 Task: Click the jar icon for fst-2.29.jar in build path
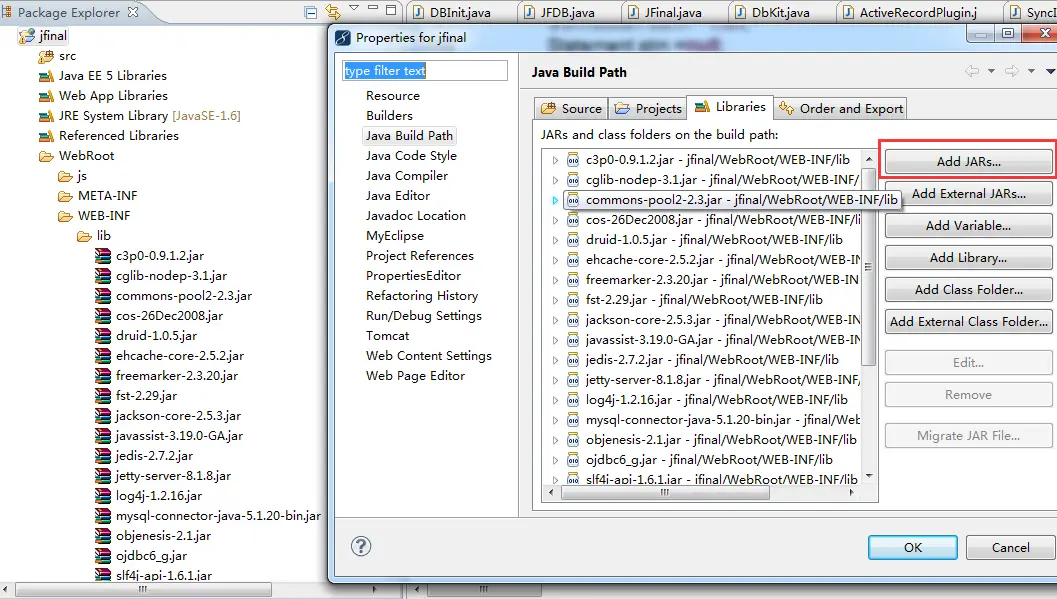click(x=573, y=300)
